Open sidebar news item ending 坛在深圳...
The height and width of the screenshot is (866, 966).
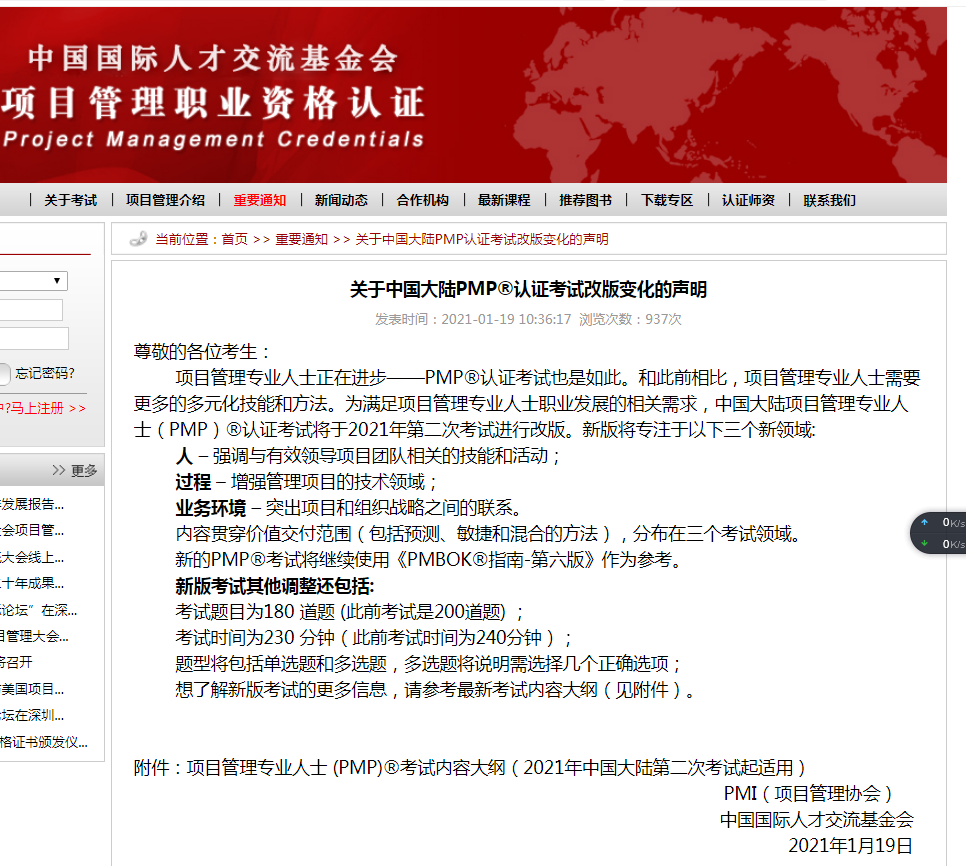pos(32,715)
